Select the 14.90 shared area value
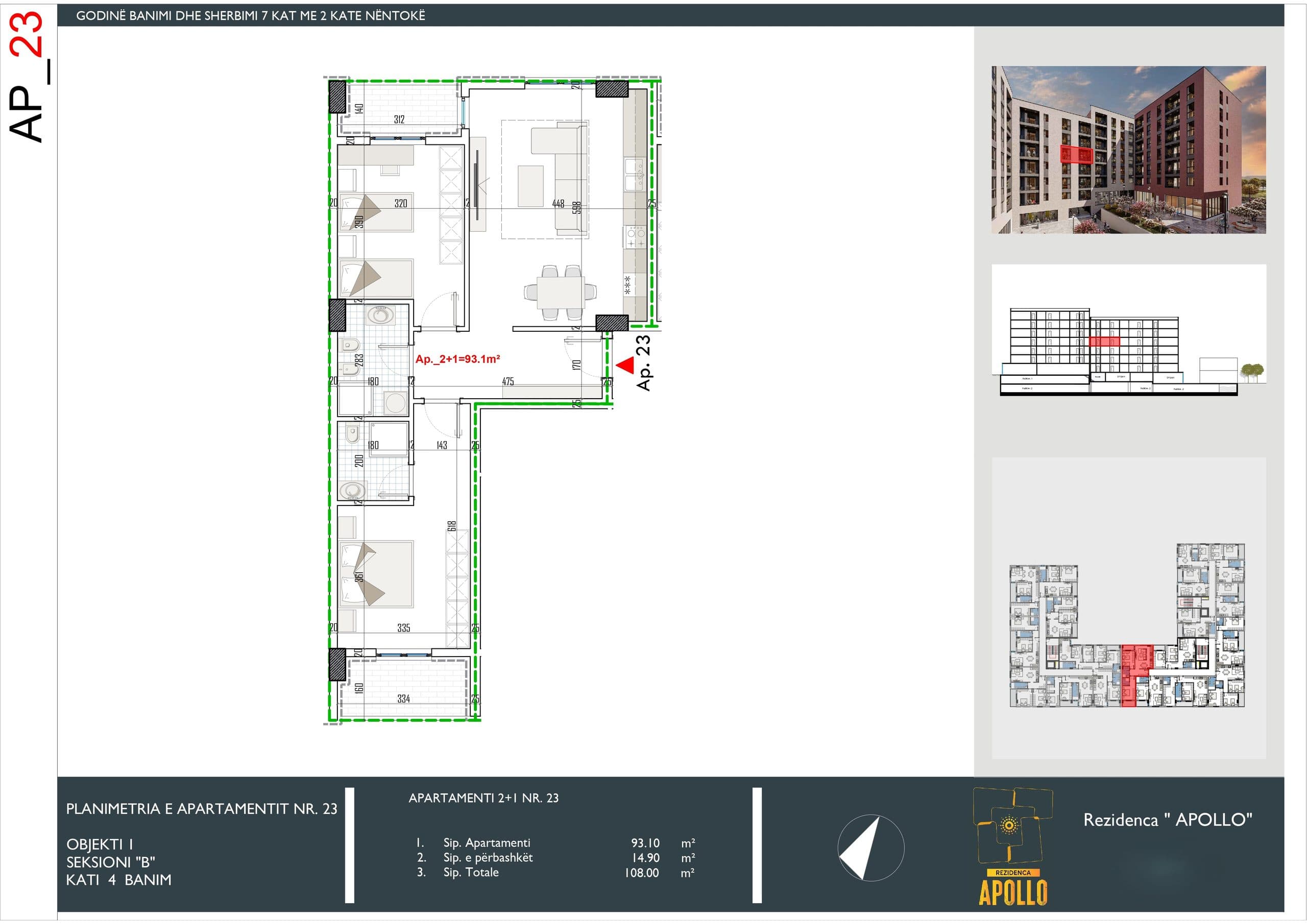Viewport: 1307px width, 924px height. pos(645,858)
